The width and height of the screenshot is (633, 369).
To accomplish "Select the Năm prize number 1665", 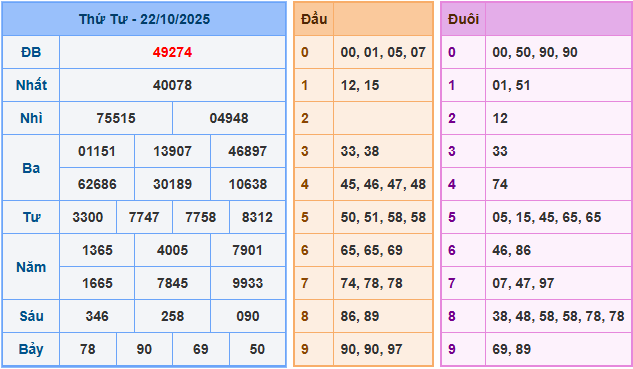I will click(x=97, y=283).
